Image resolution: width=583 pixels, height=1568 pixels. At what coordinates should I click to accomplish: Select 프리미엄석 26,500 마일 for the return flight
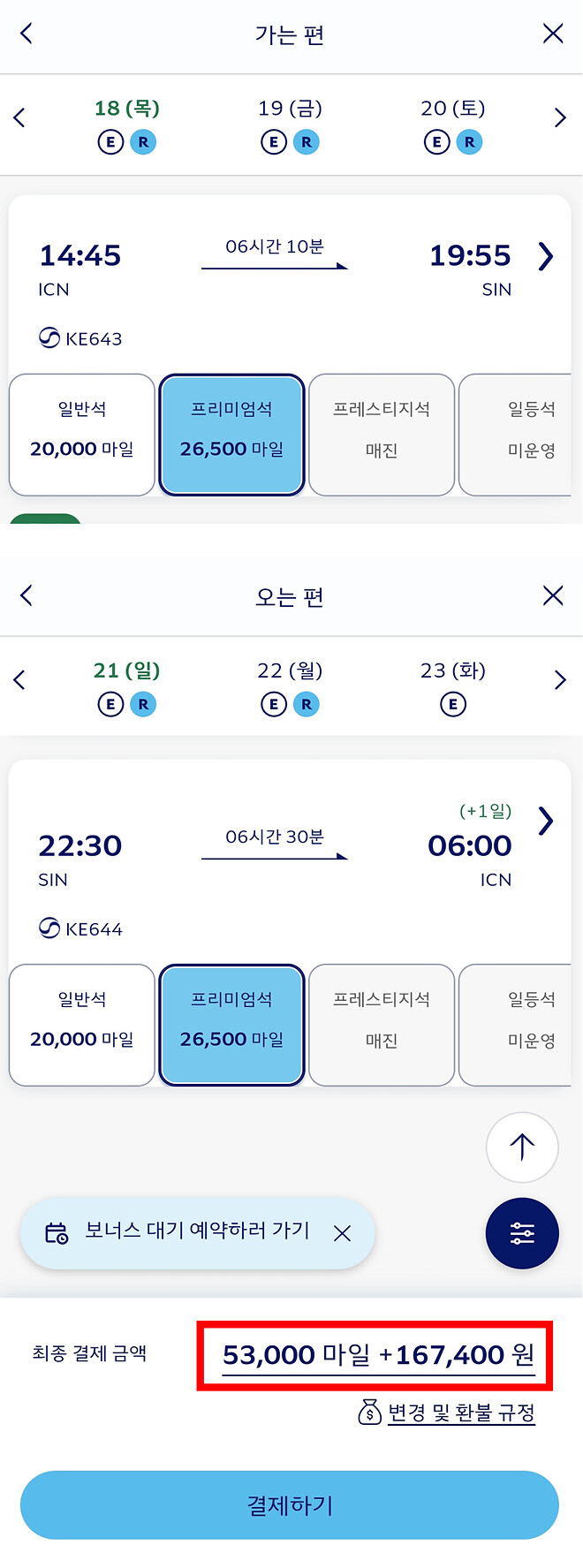231,1024
